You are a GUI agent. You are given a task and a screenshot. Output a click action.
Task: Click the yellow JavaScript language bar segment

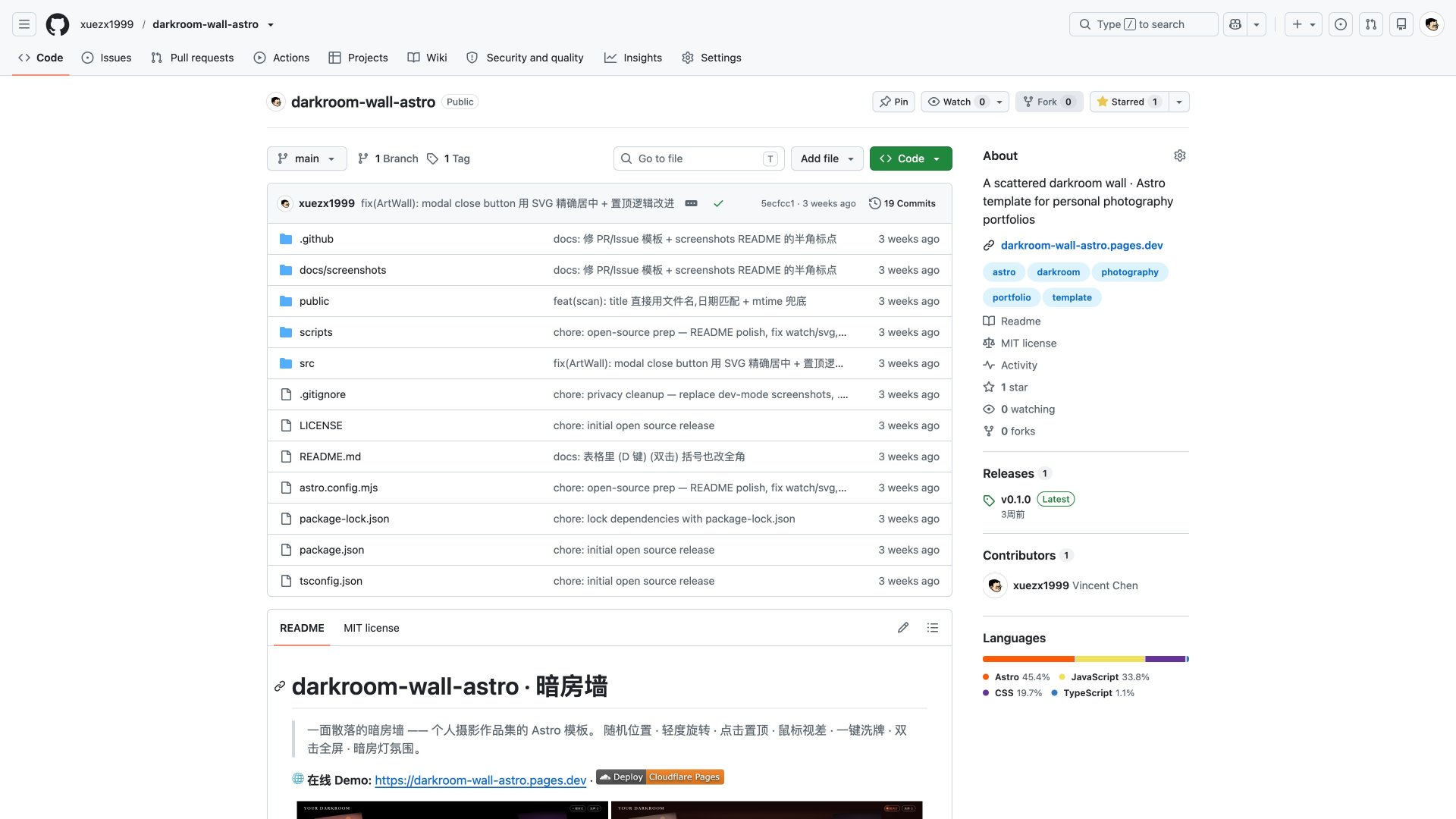[x=1110, y=659]
